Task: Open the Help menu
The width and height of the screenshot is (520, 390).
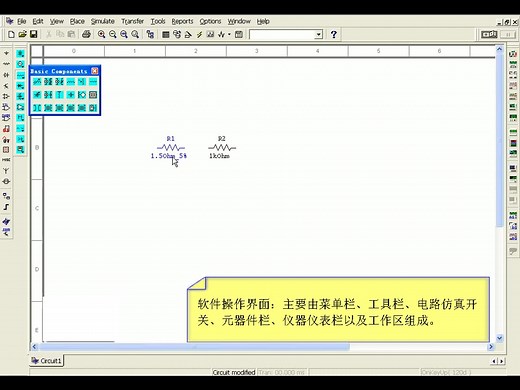Action: pyautogui.click(x=263, y=21)
